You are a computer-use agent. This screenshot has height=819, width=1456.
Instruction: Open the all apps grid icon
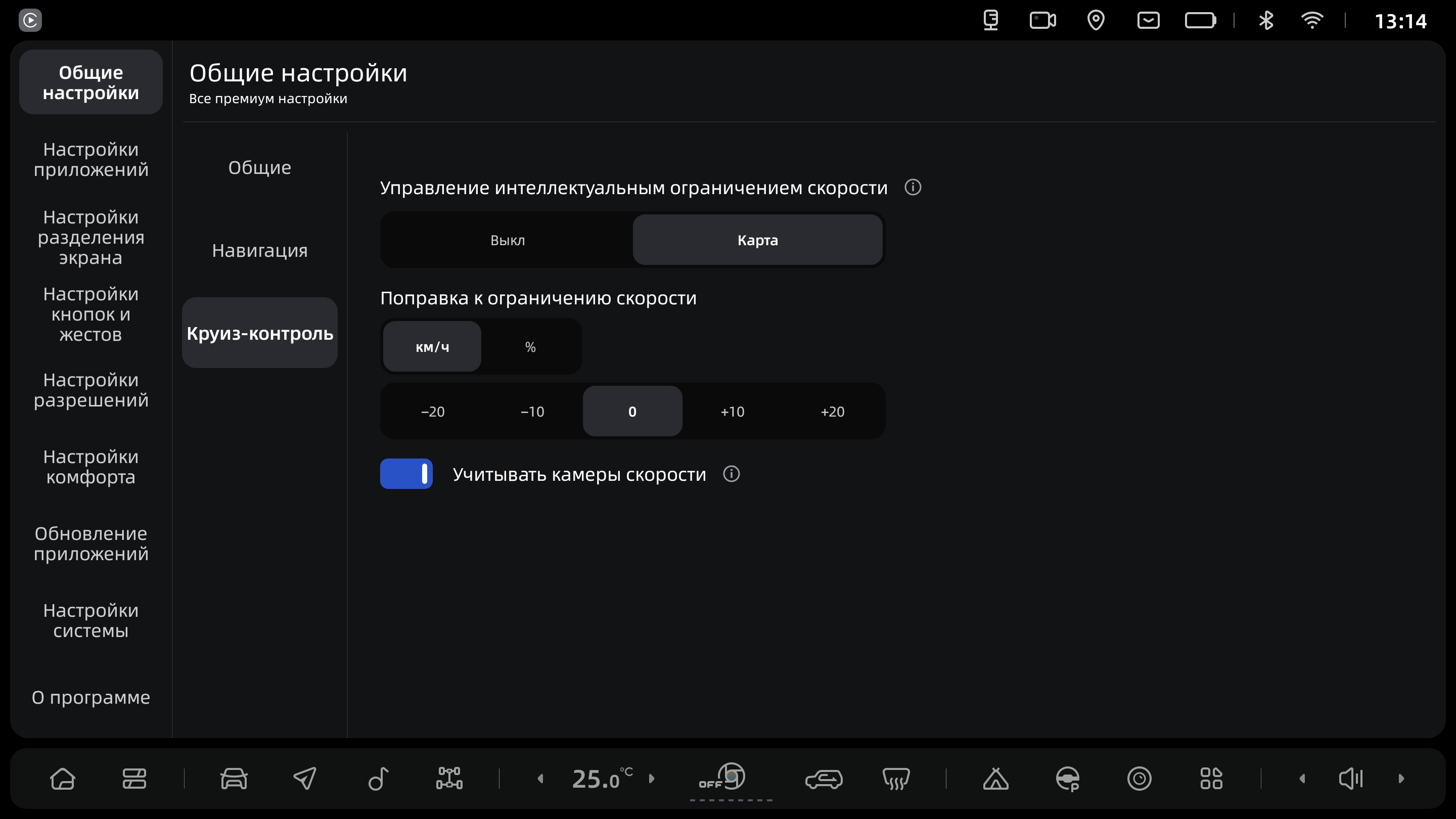(x=1211, y=779)
